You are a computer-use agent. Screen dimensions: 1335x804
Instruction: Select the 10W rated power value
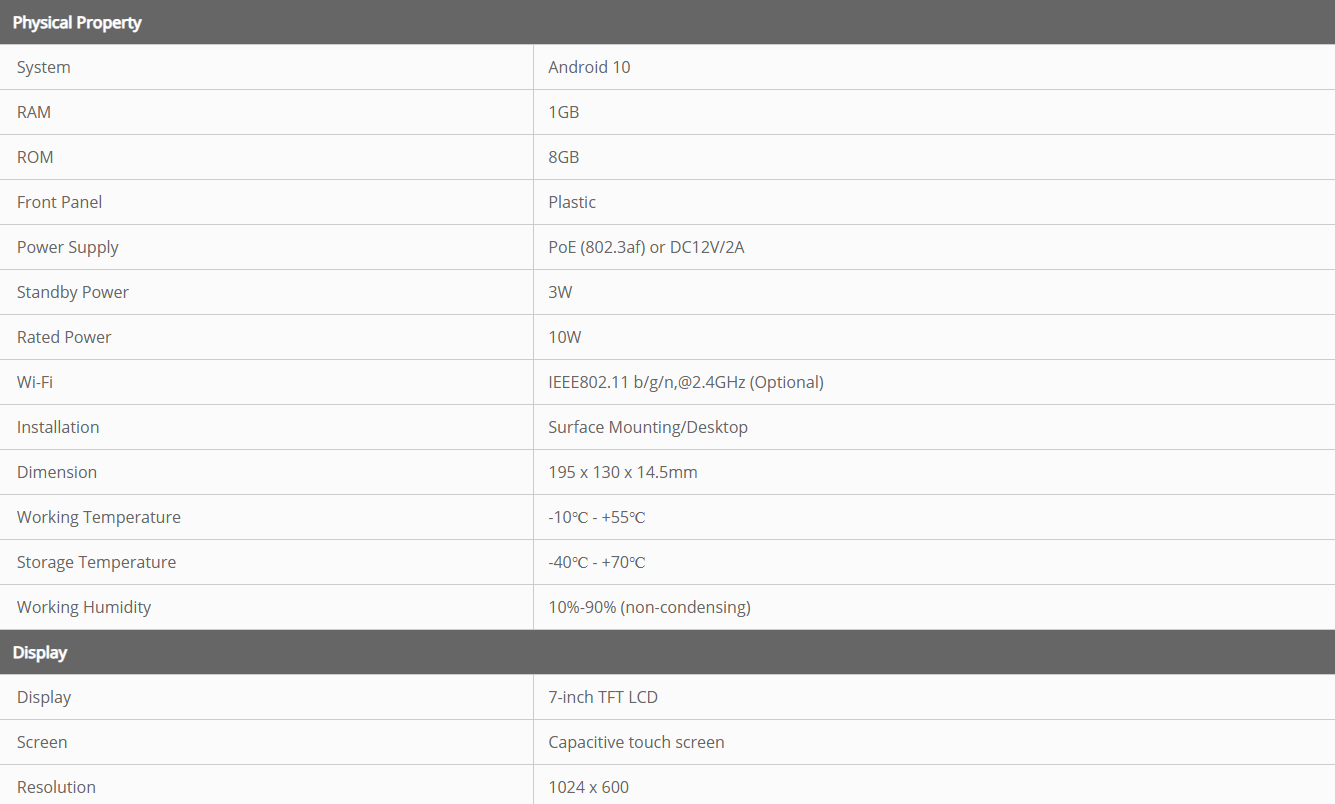[565, 337]
